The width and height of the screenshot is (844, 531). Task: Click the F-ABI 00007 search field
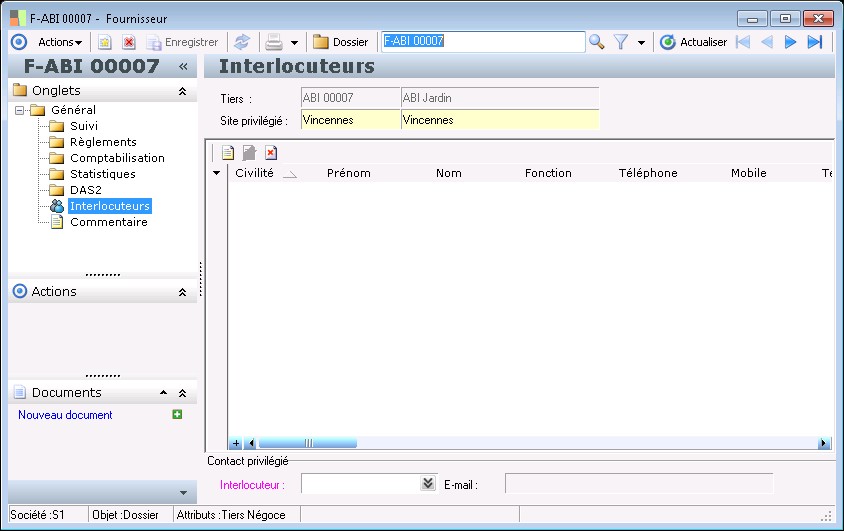(483, 41)
